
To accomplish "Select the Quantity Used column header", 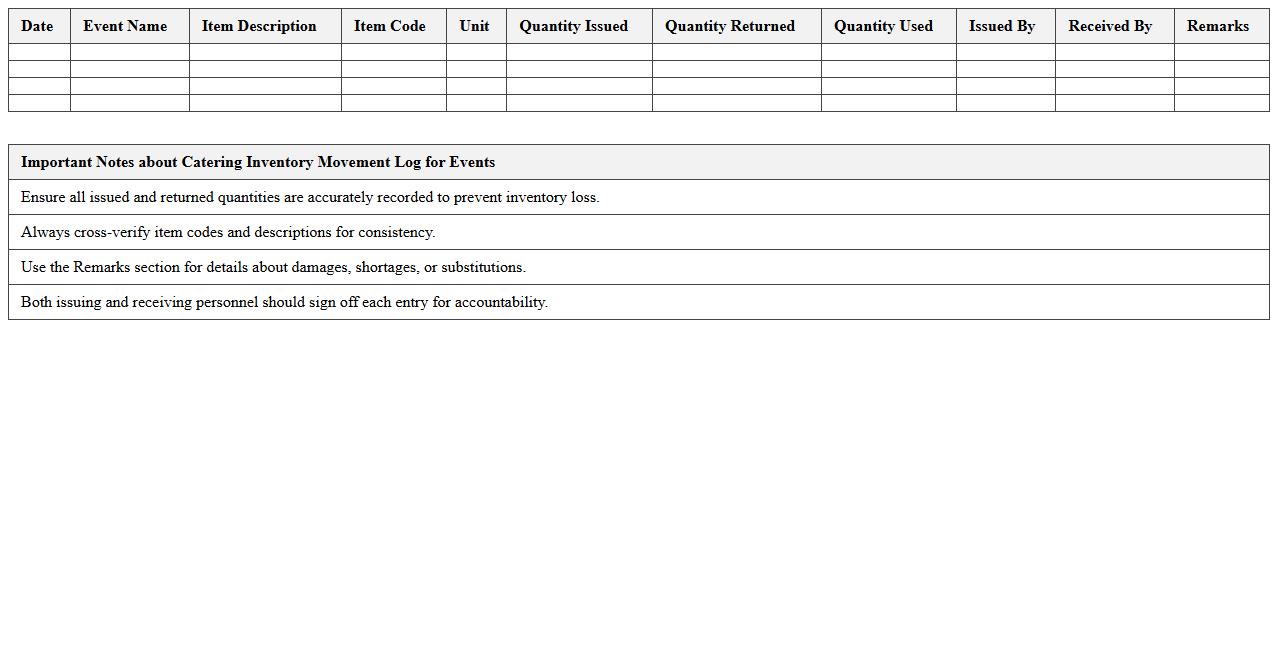I will (x=884, y=26).
